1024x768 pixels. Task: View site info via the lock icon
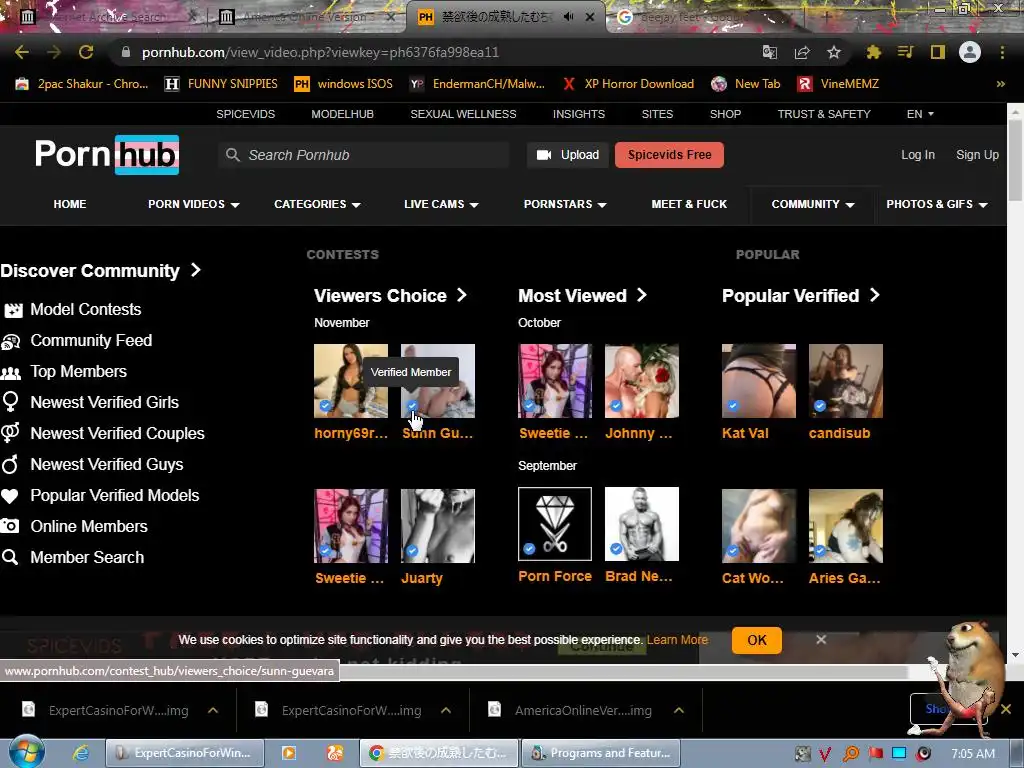coord(125,52)
